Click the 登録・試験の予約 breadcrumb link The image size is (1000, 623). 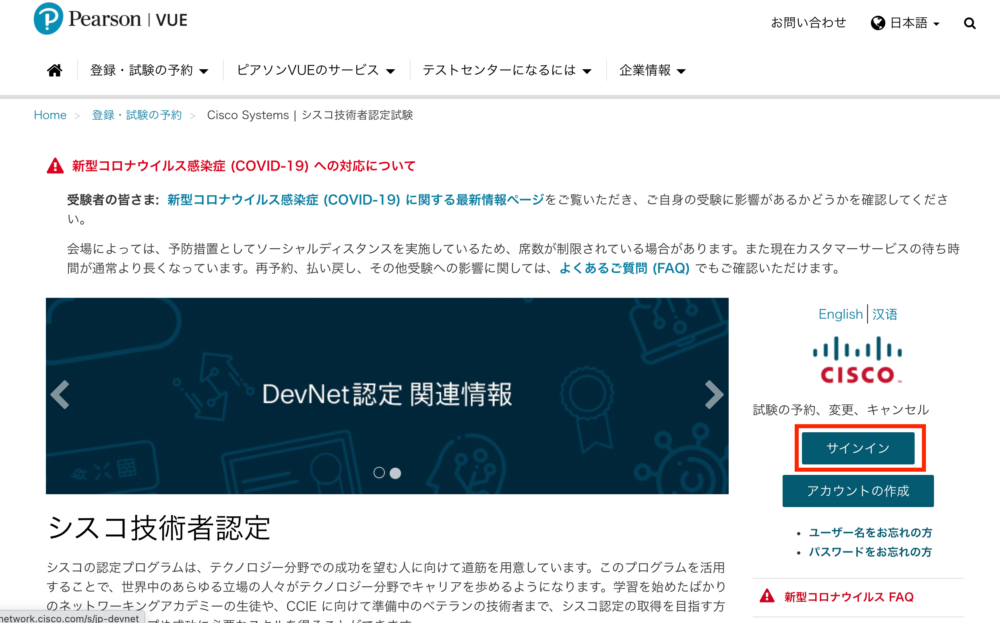coord(136,115)
